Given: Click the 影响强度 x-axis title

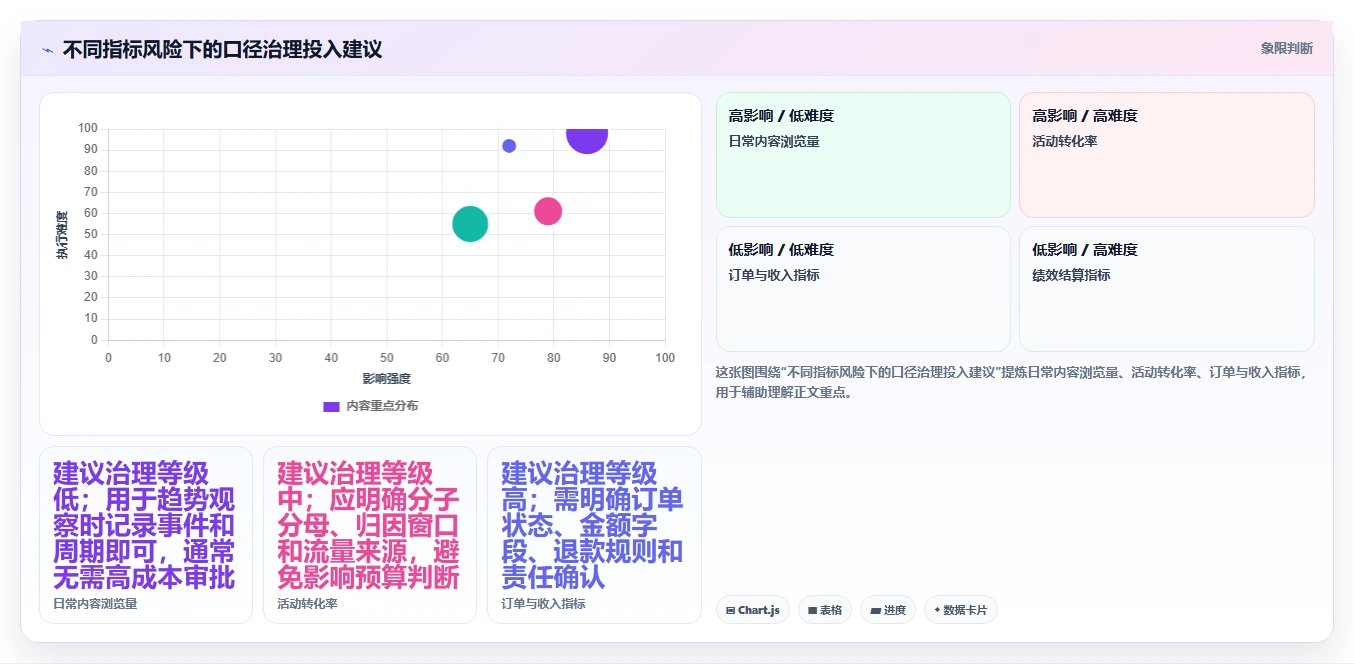Looking at the screenshot, I should [x=386, y=379].
